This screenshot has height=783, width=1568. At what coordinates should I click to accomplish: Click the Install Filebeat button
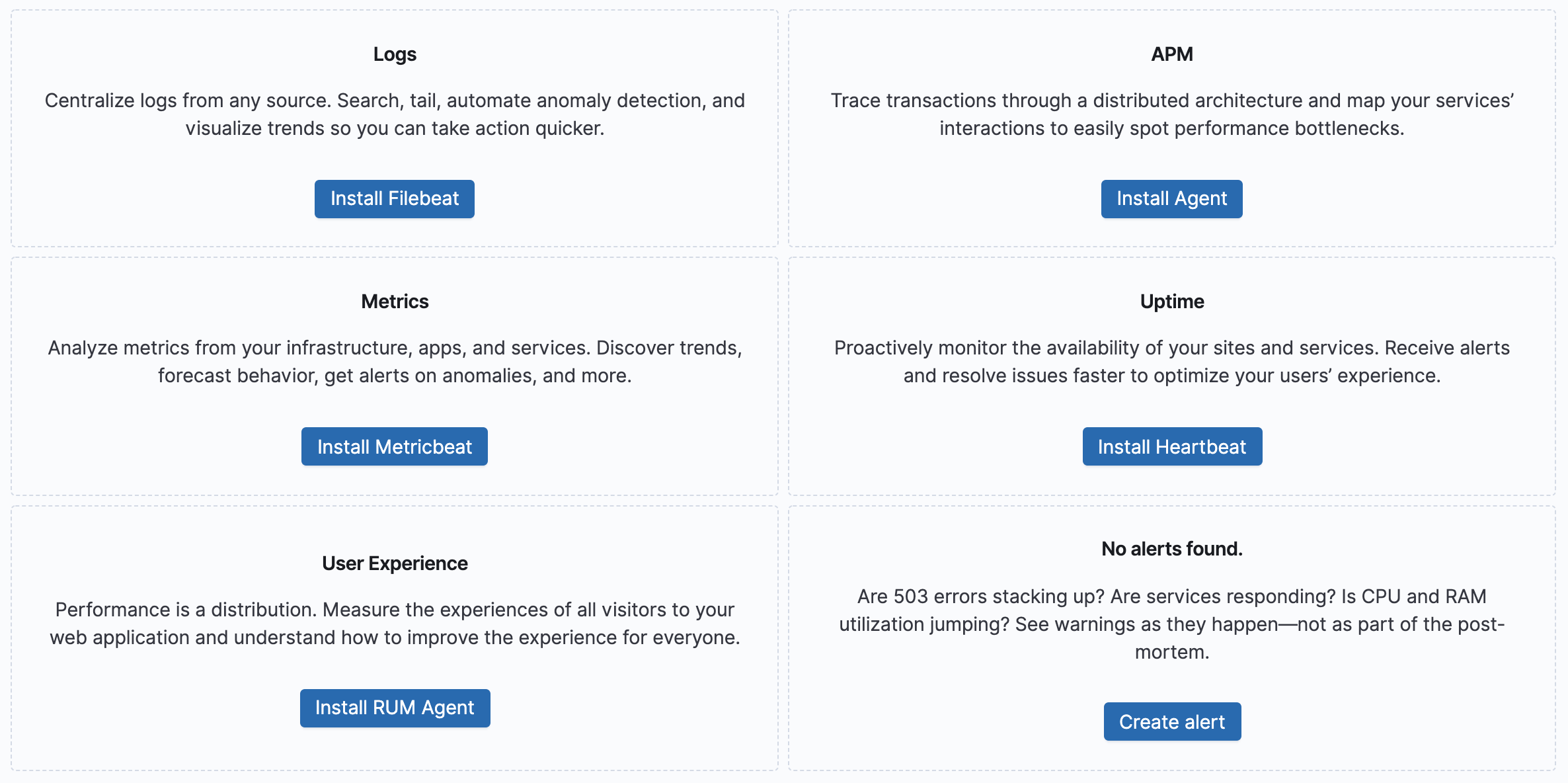coord(394,199)
